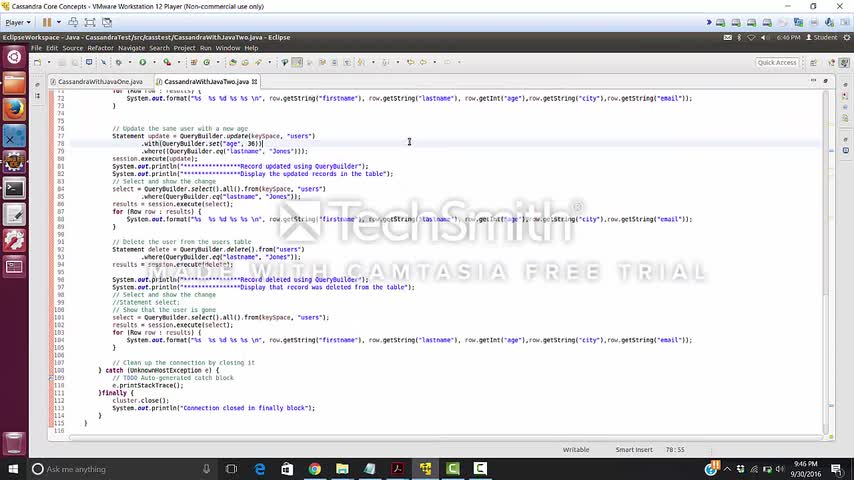Close the CassandraWithJavaTwo.java tab

[x=254, y=82]
